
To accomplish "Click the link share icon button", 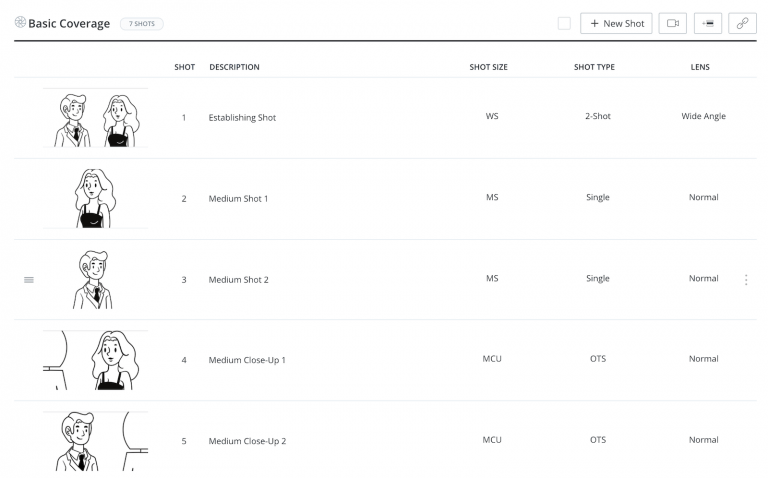I will 742,23.
